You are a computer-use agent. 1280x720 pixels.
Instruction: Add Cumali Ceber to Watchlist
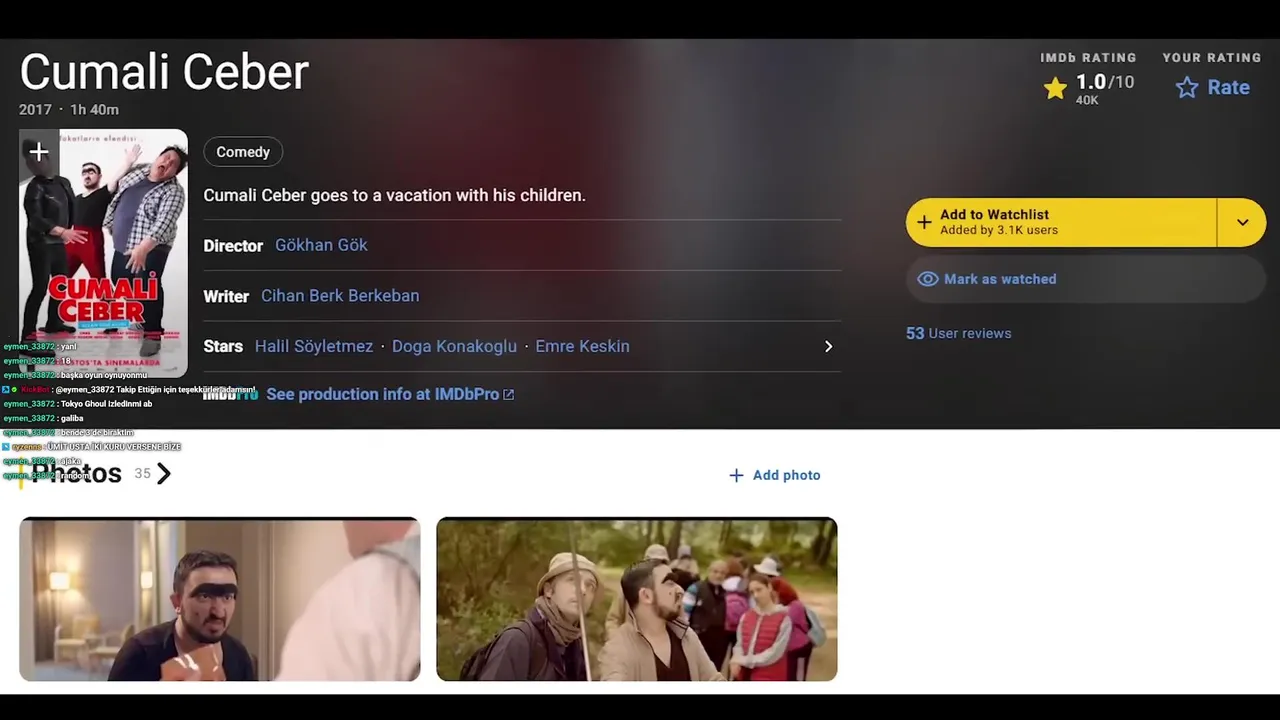coord(1061,222)
